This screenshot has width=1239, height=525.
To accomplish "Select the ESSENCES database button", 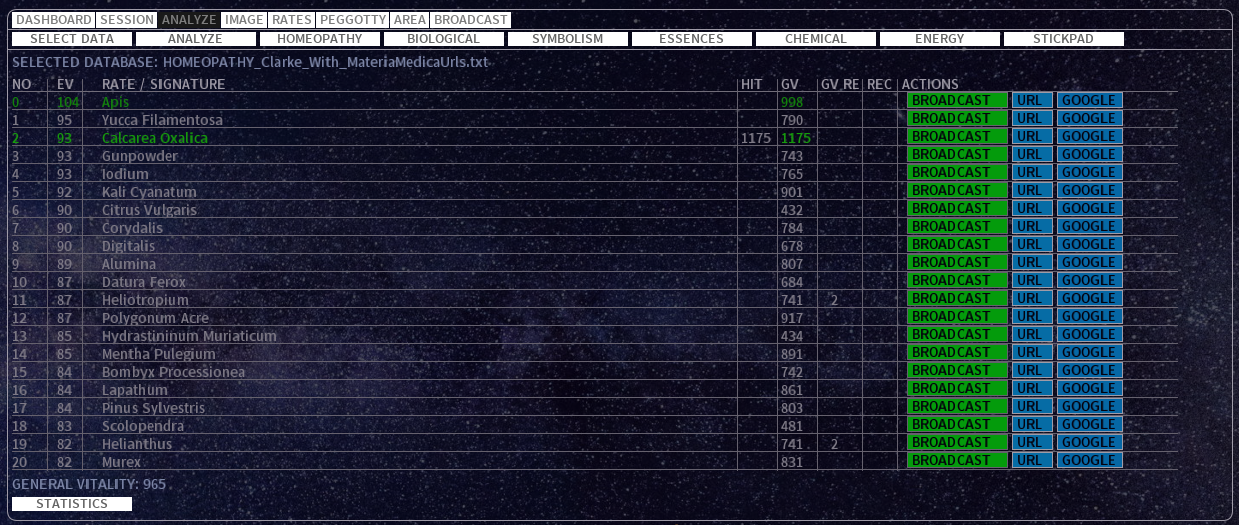I will (x=691, y=39).
